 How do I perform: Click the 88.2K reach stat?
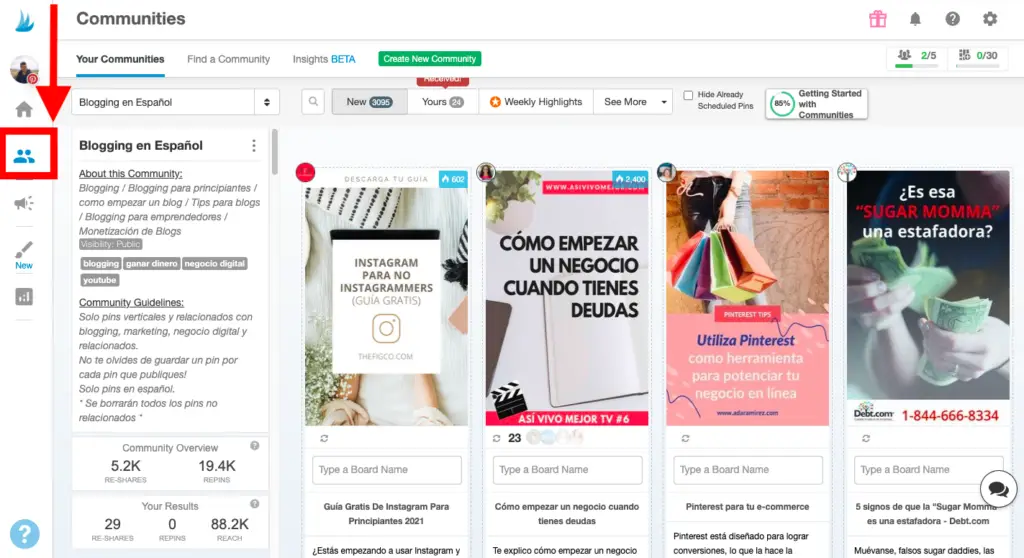click(229, 529)
